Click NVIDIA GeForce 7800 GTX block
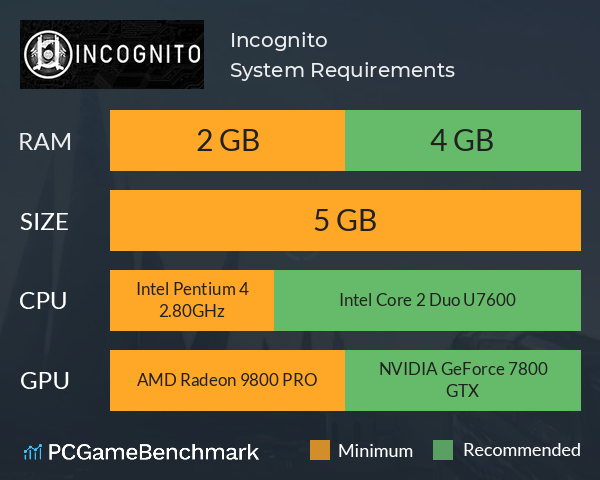The height and width of the screenshot is (480, 600). (x=463, y=380)
